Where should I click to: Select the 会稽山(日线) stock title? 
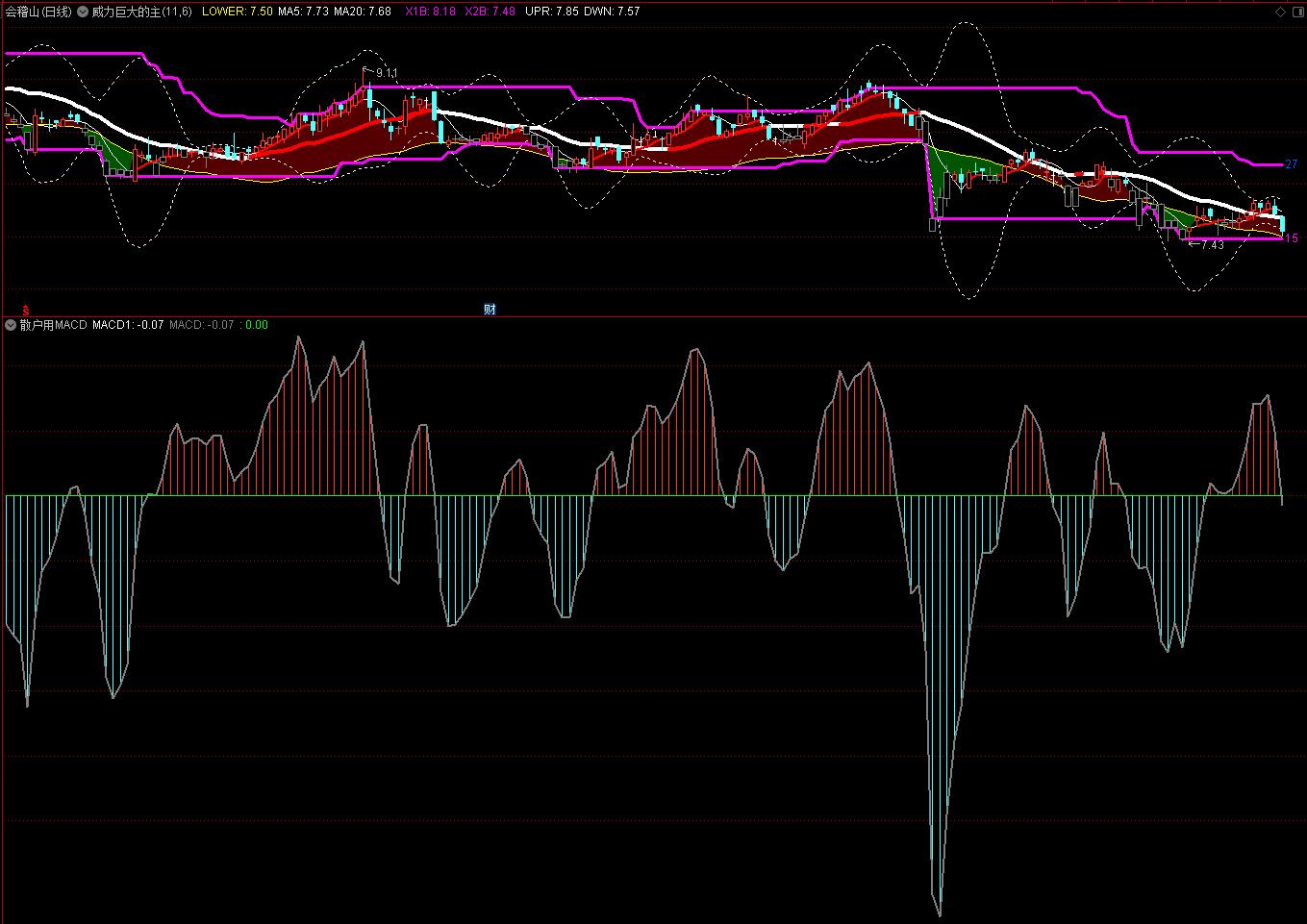[38, 12]
